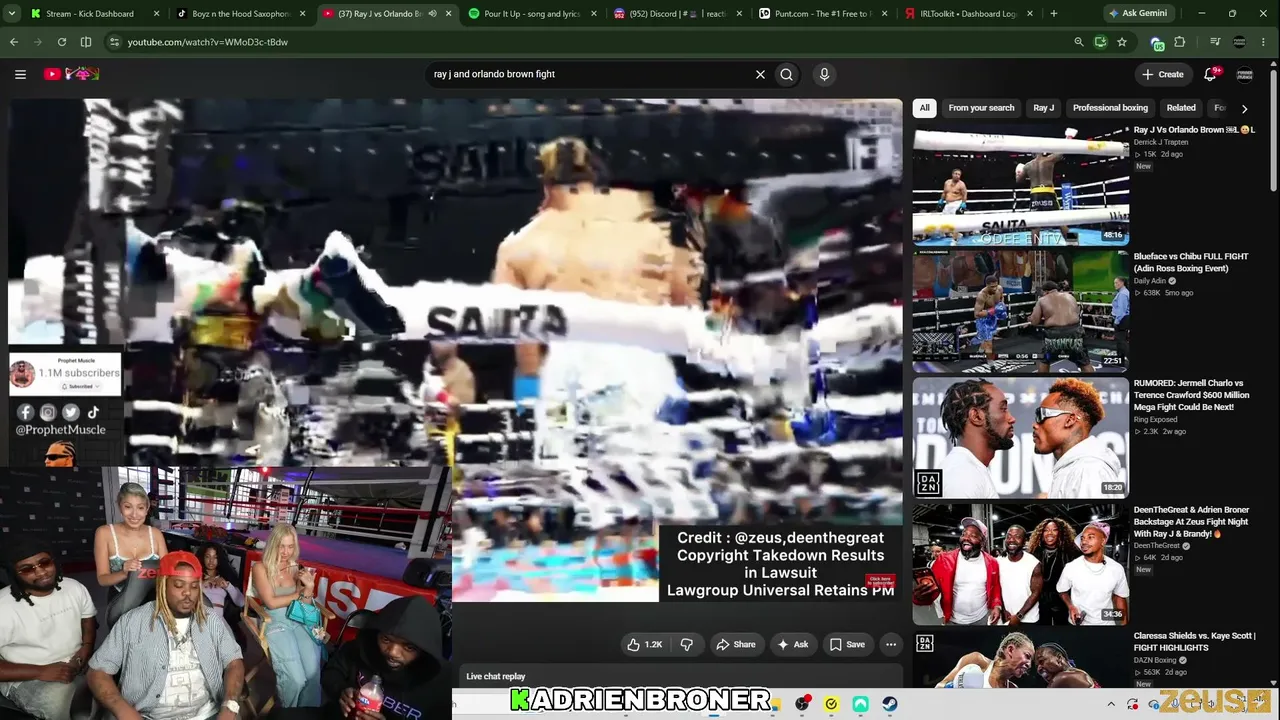This screenshot has width=1280, height=720.
Task: Open YouTube notifications bell
Action: [1210, 74]
